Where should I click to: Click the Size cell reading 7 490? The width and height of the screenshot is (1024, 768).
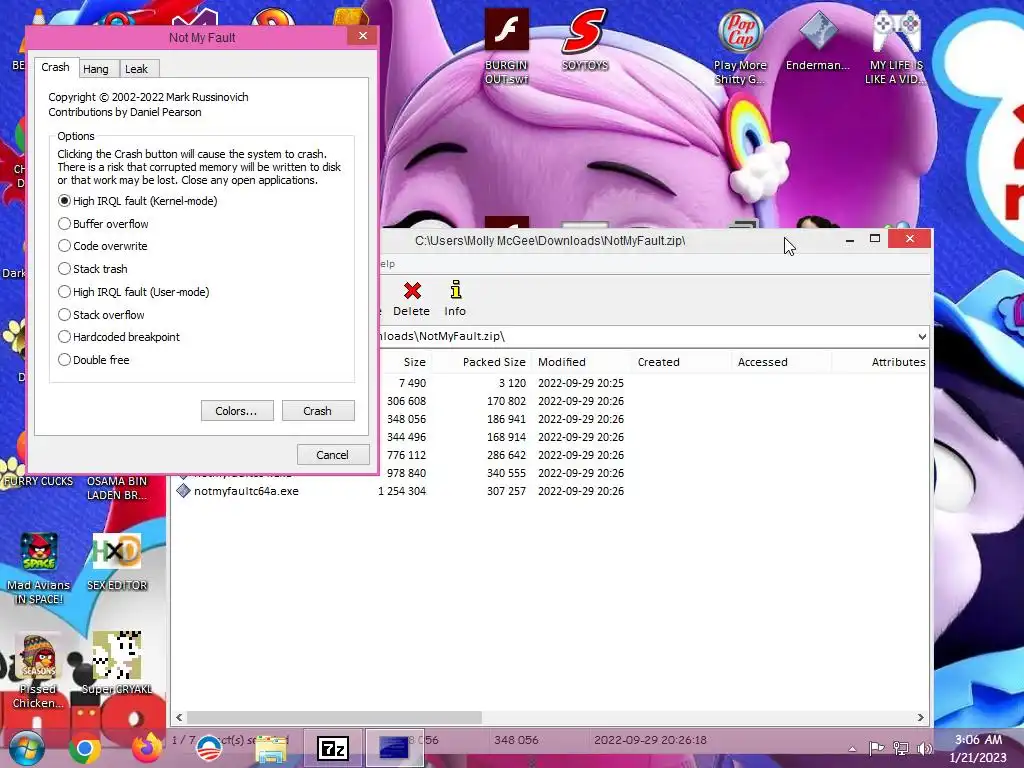coord(412,383)
